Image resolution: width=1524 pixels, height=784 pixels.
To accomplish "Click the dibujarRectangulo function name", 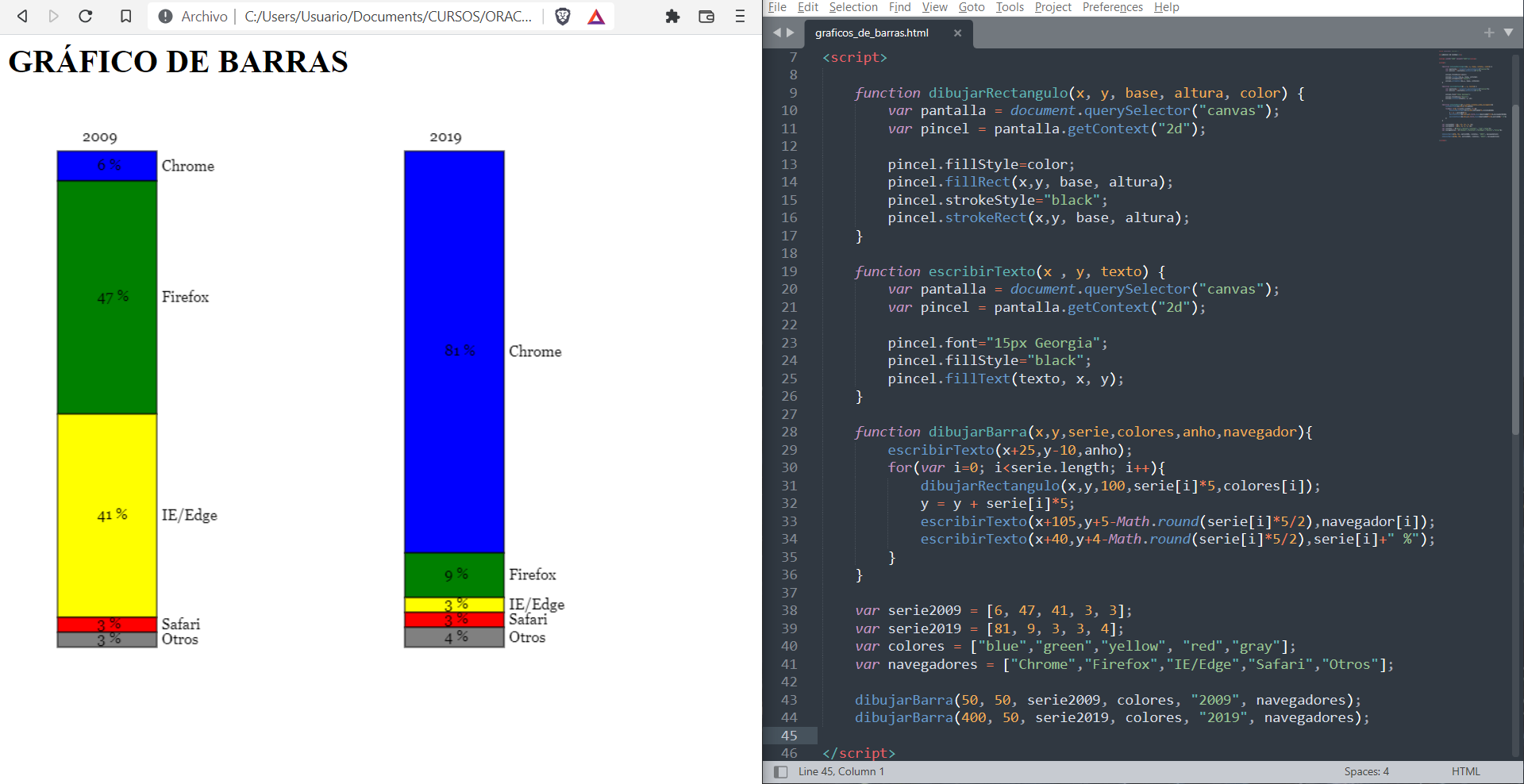I will point(998,93).
